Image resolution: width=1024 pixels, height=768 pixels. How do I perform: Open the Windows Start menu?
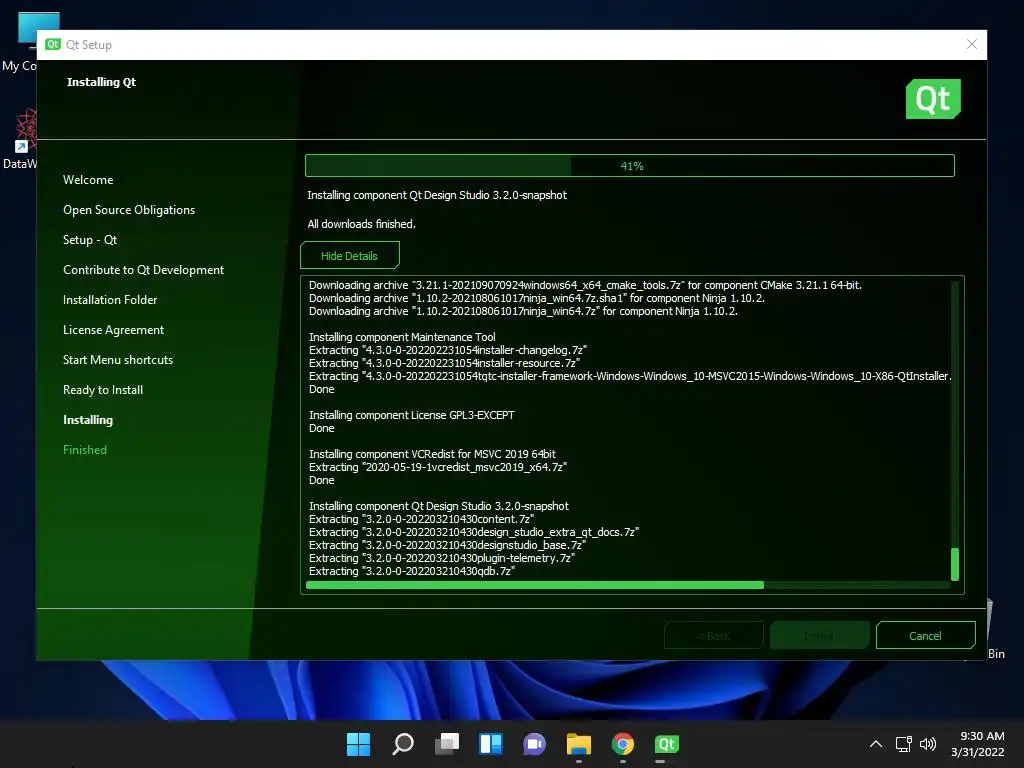point(358,744)
